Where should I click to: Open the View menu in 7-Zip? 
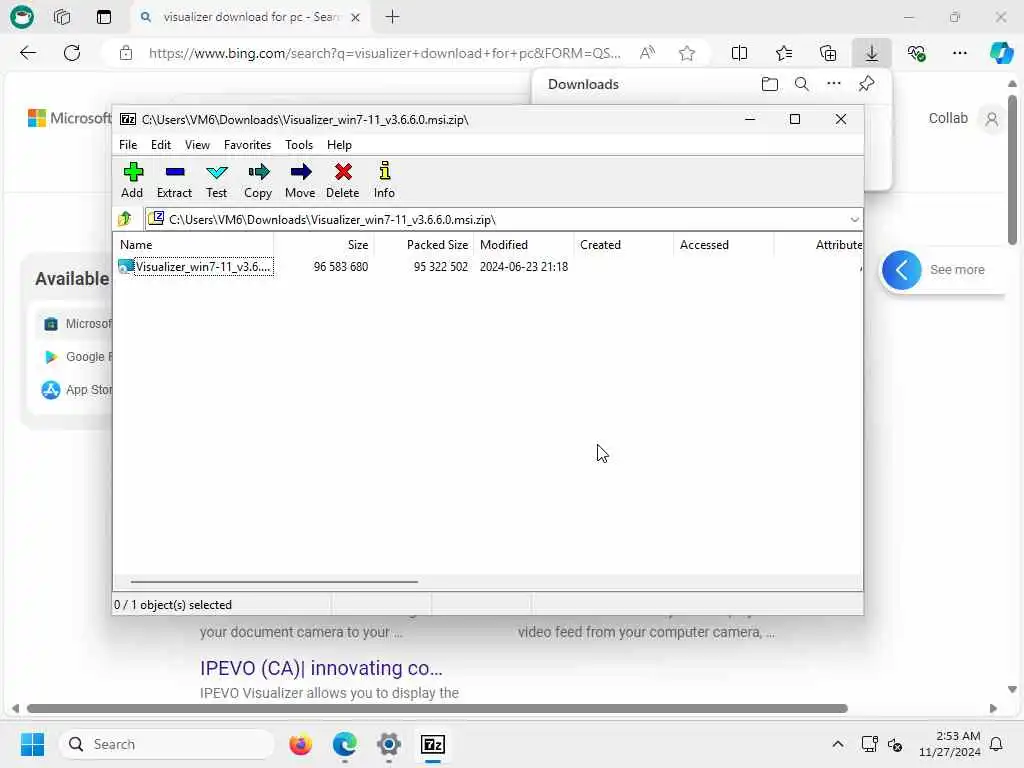(197, 145)
